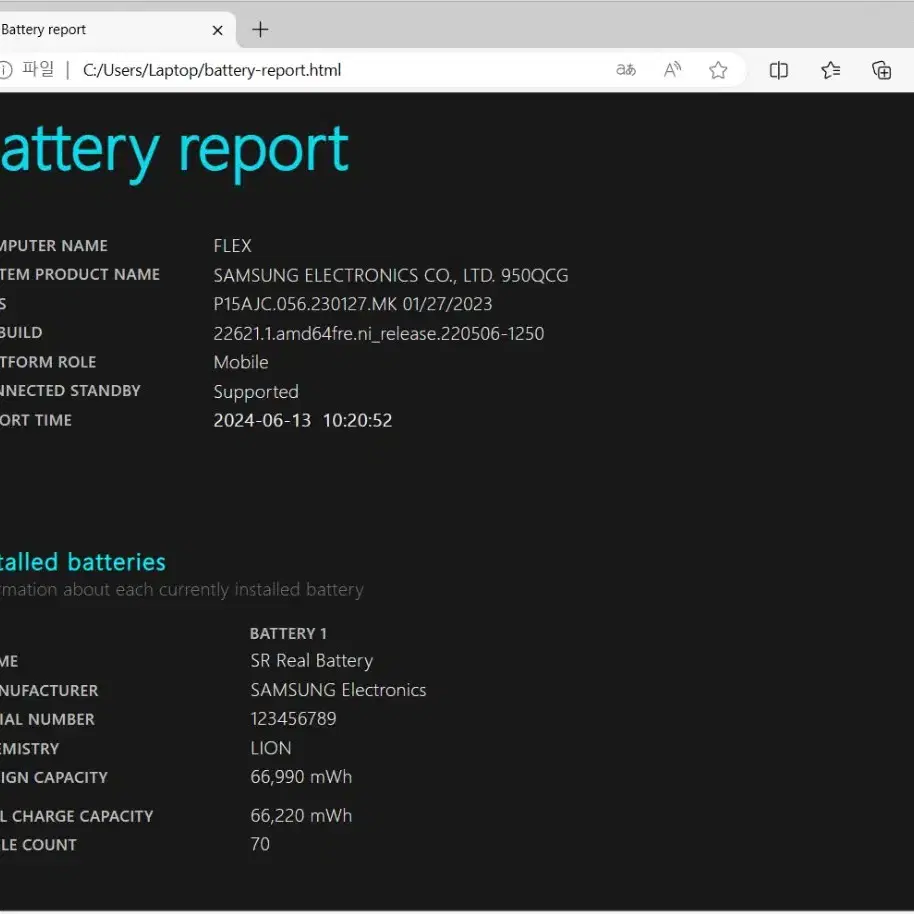Select the serial number 123456789
The width and height of the screenshot is (914, 914).
(x=293, y=719)
